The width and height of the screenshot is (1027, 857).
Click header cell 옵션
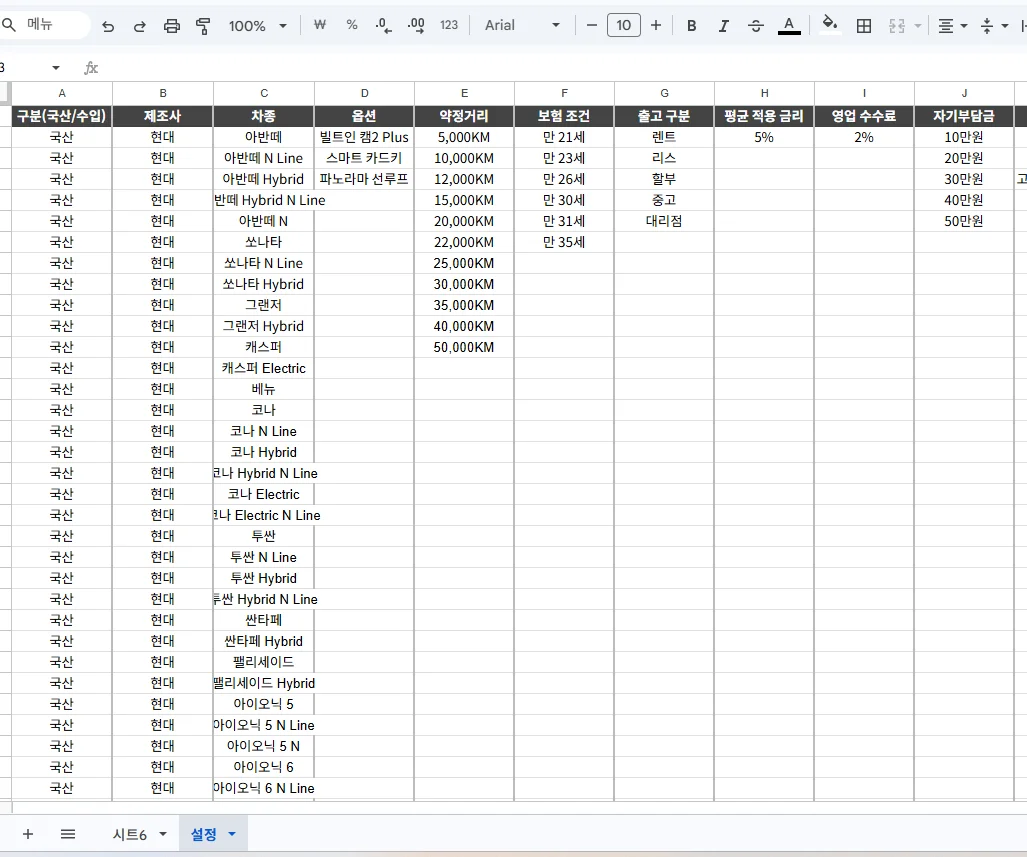coord(364,116)
